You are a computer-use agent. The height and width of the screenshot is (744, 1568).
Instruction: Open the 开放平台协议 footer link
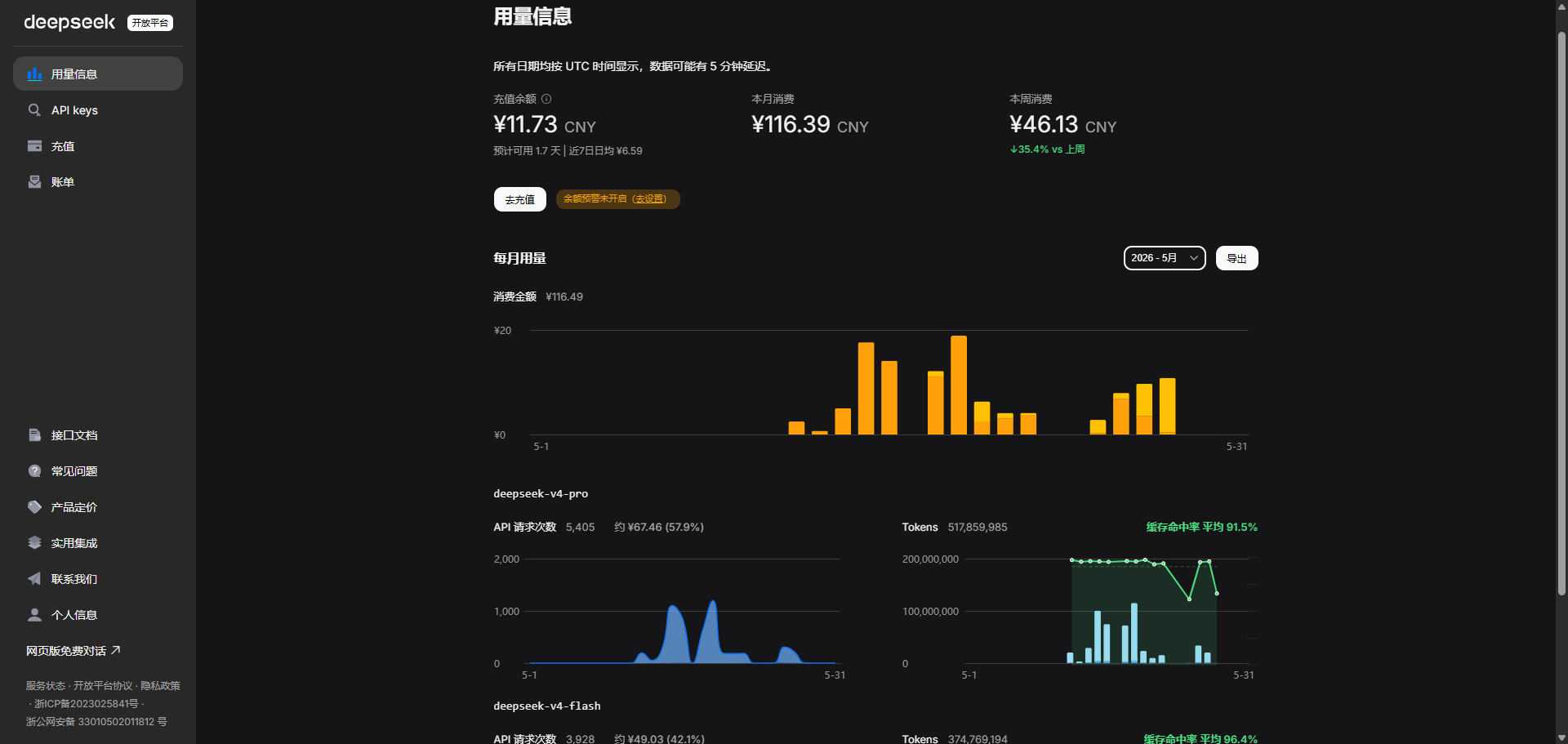click(x=103, y=686)
